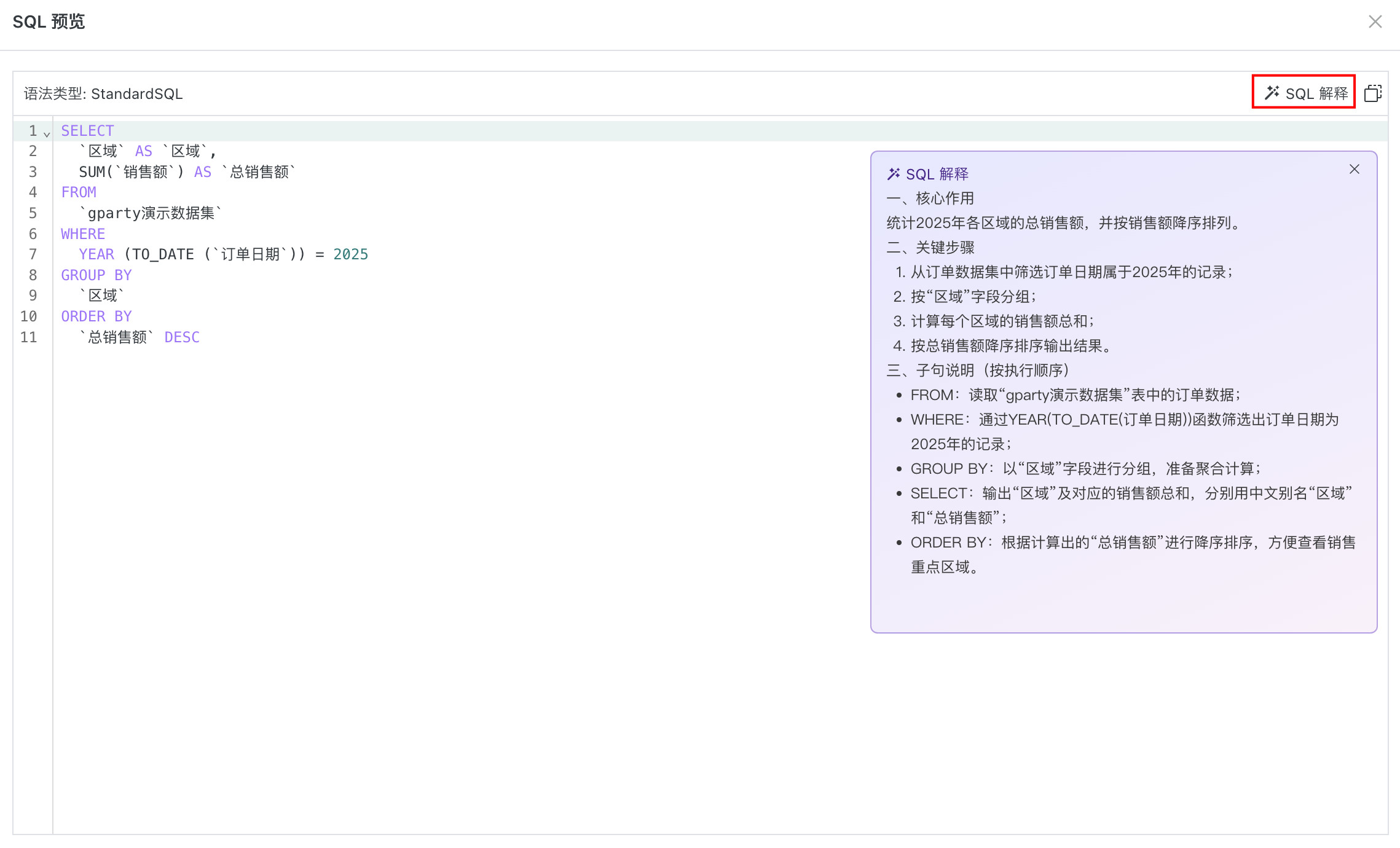This screenshot has width=1400, height=848.
Task: Click the 2025 number literal
Action: [350, 254]
